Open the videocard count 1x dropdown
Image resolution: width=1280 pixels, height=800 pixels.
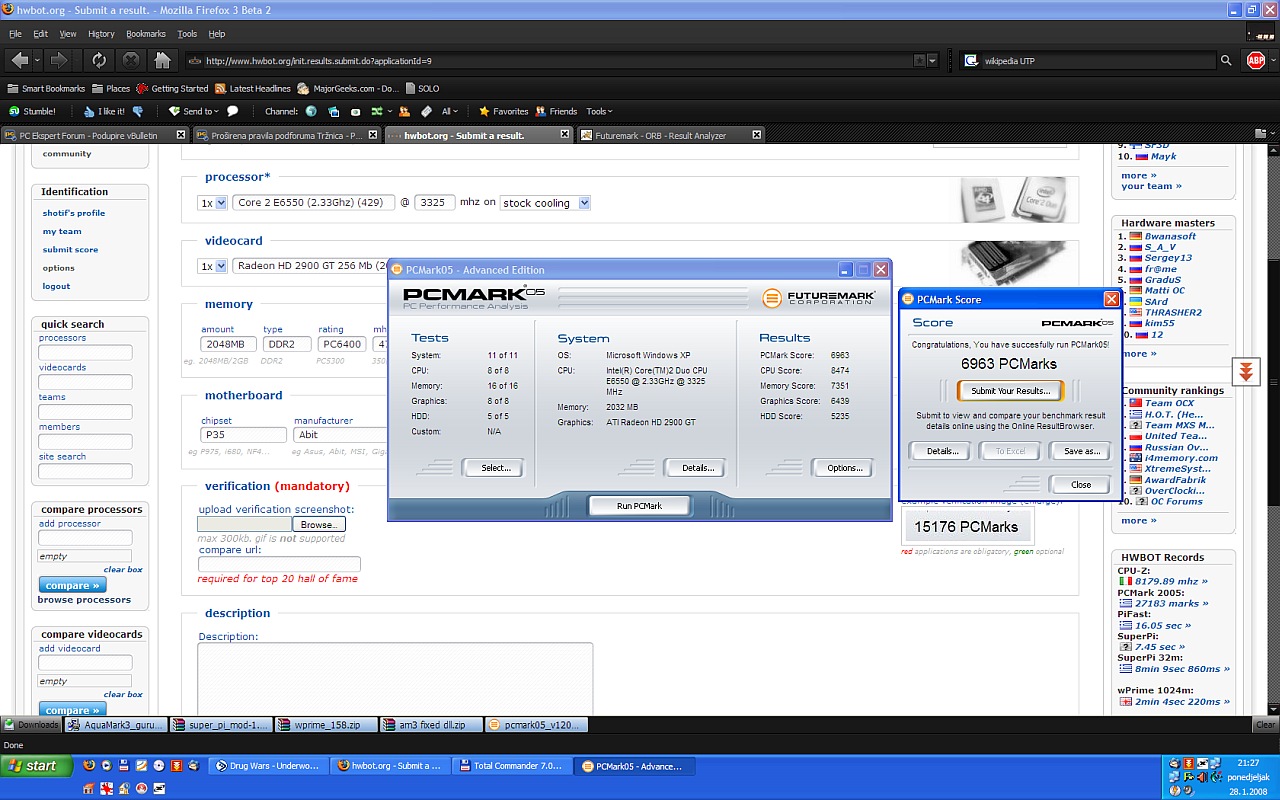pos(213,266)
